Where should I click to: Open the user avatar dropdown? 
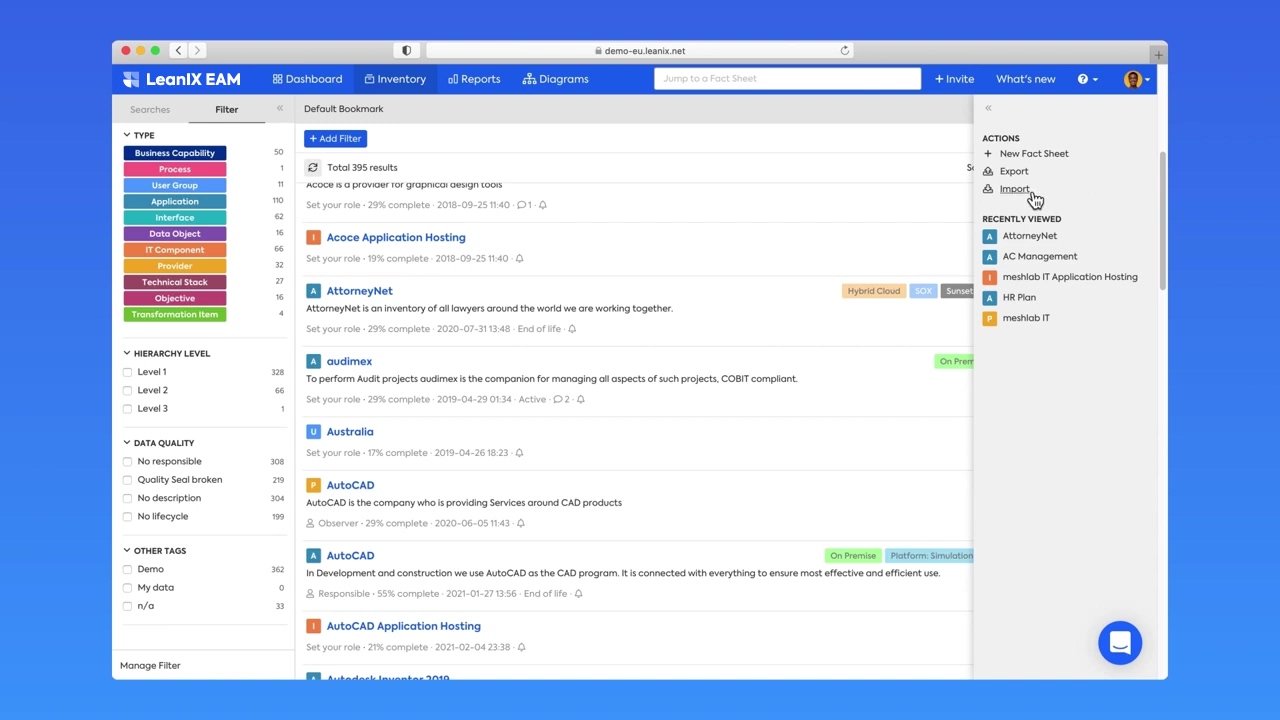point(1136,79)
